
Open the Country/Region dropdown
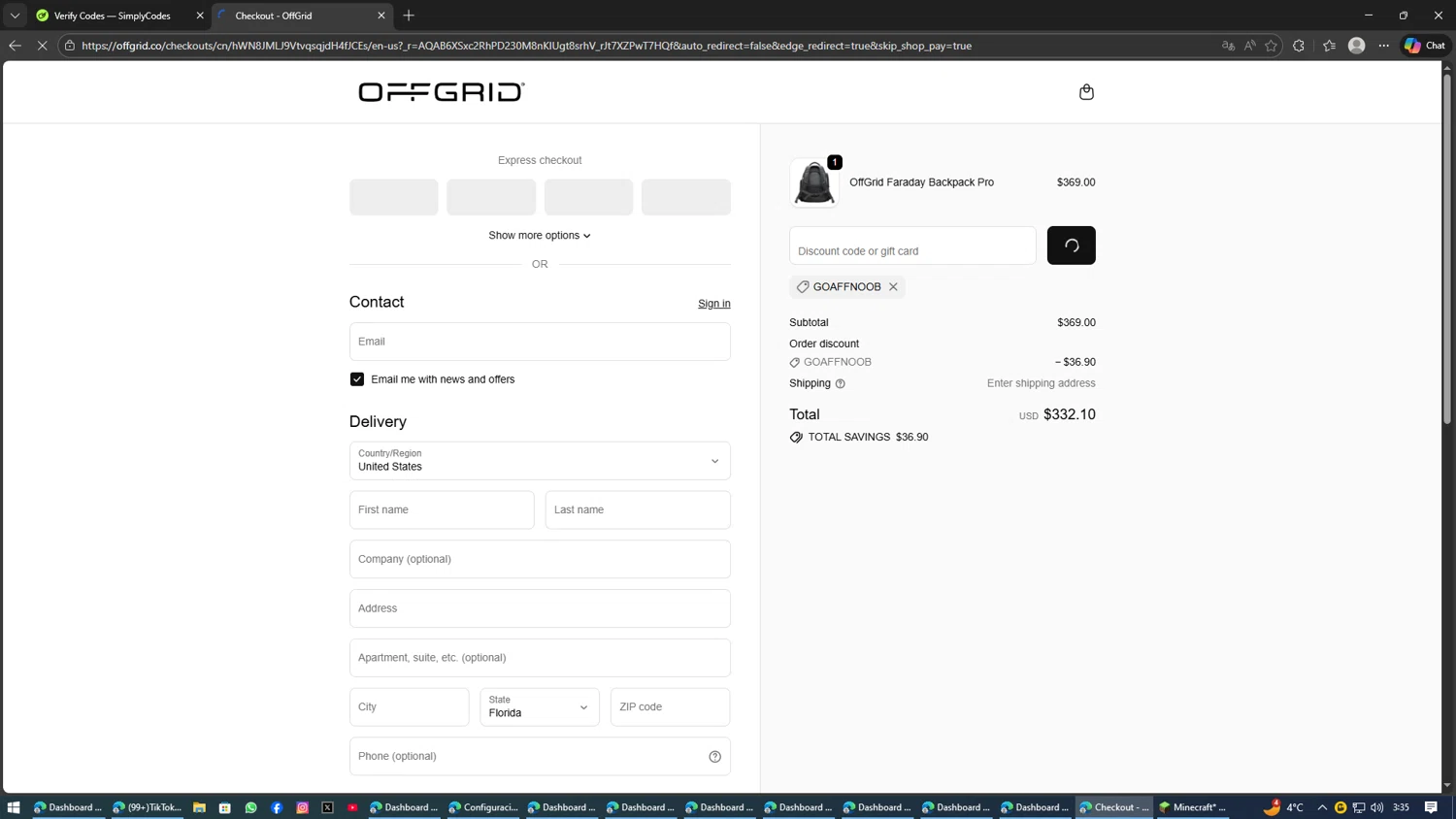pyautogui.click(x=540, y=461)
